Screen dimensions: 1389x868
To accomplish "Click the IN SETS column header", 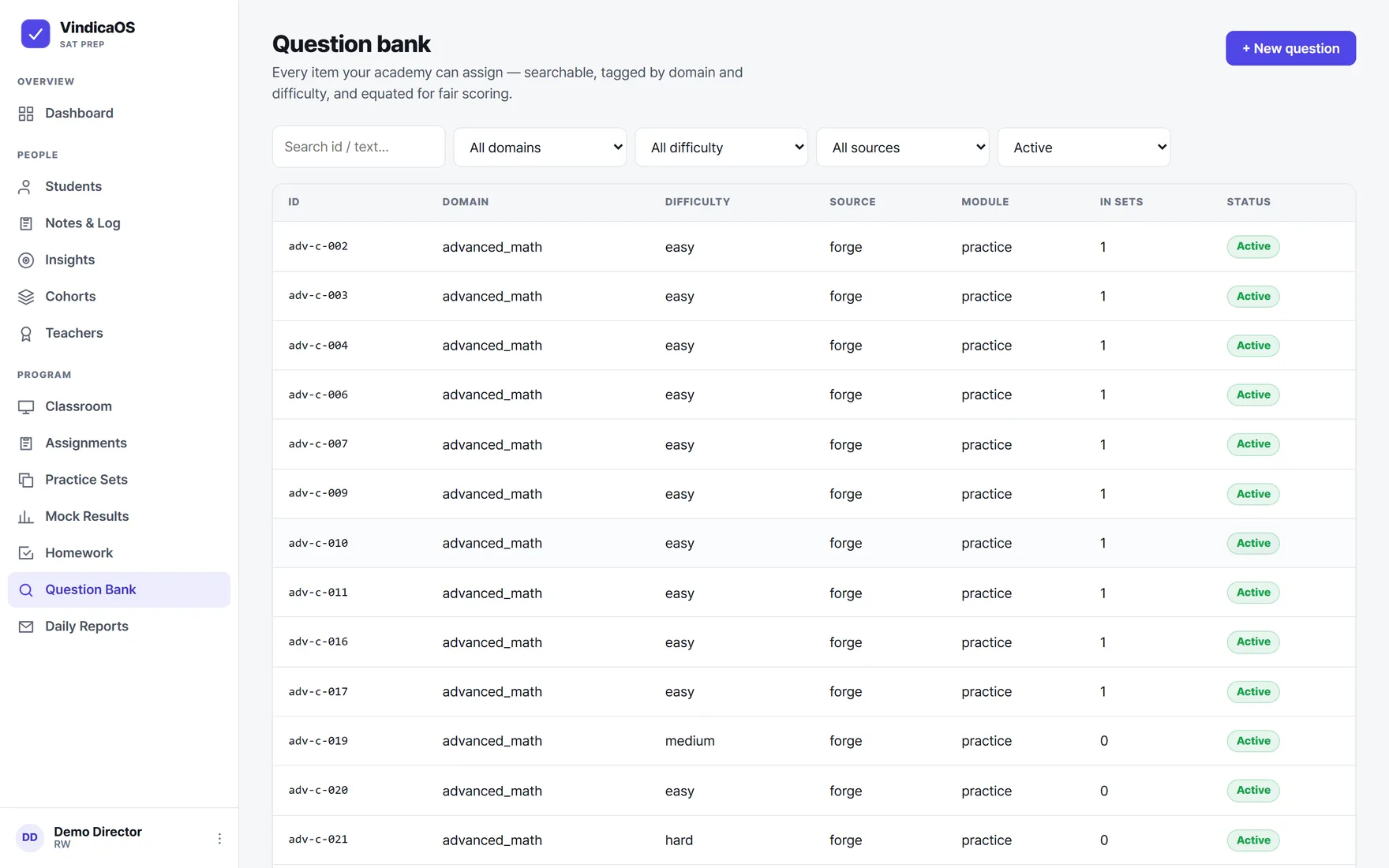I will [x=1121, y=202].
